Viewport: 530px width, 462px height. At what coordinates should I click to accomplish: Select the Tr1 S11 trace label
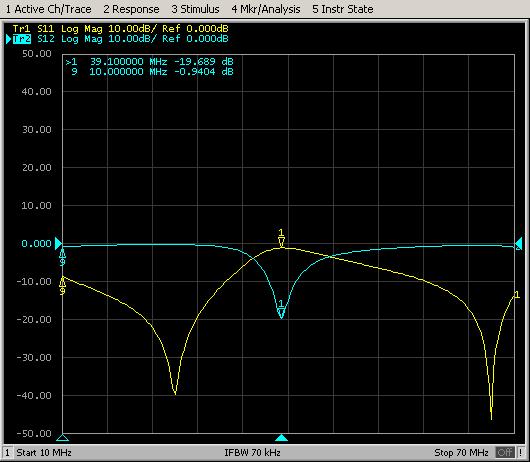[x=34, y=29]
